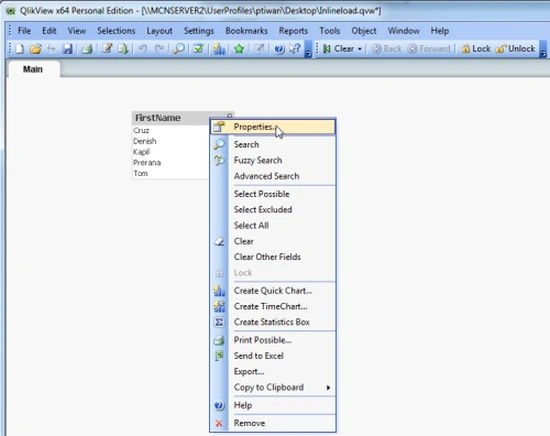The height and width of the screenshot is (436, 550).
Task: Choose Fuzzy Search in context menu
Action: (273, 160)
